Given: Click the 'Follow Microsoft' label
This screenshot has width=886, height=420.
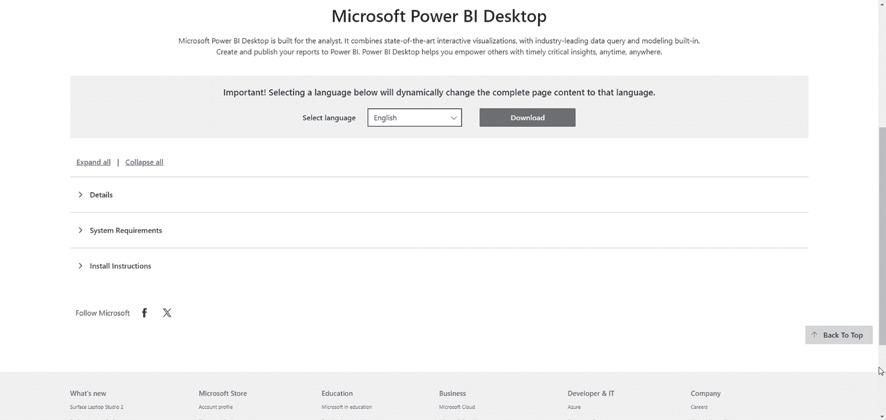Looking at the screenshot, I should [x=102, y=313].
